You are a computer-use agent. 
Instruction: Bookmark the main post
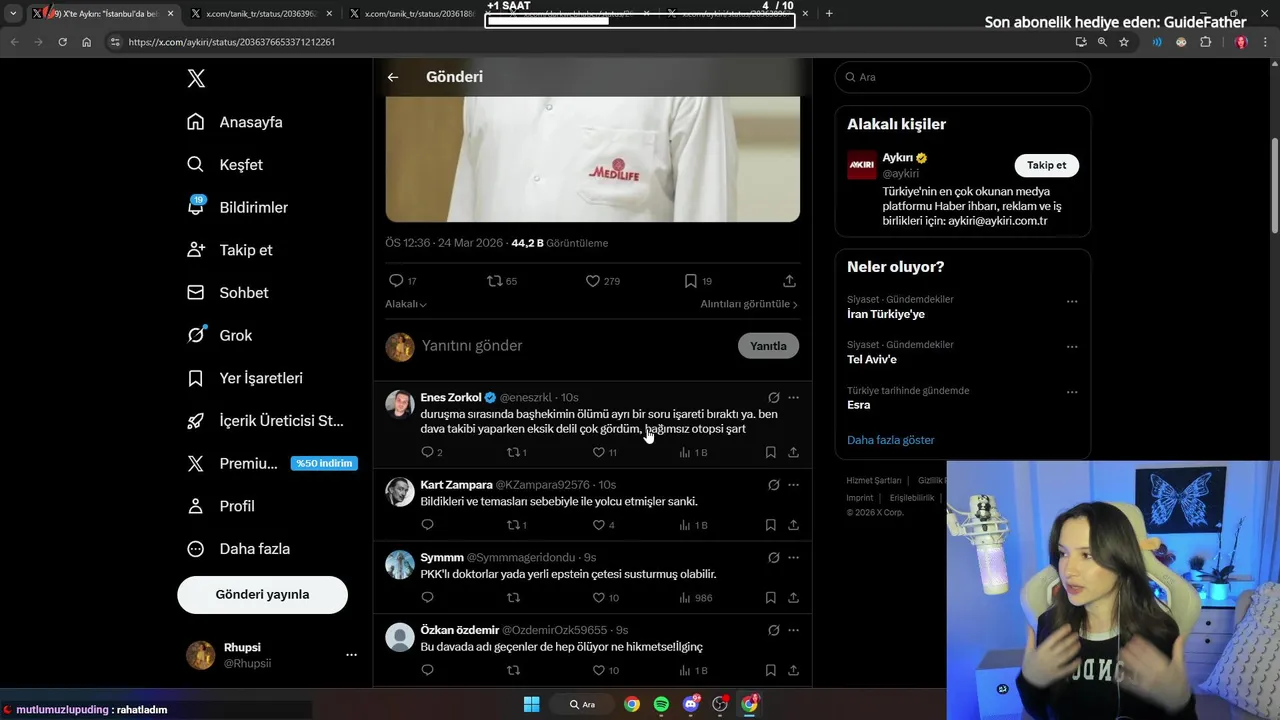[x=691, y=281]
